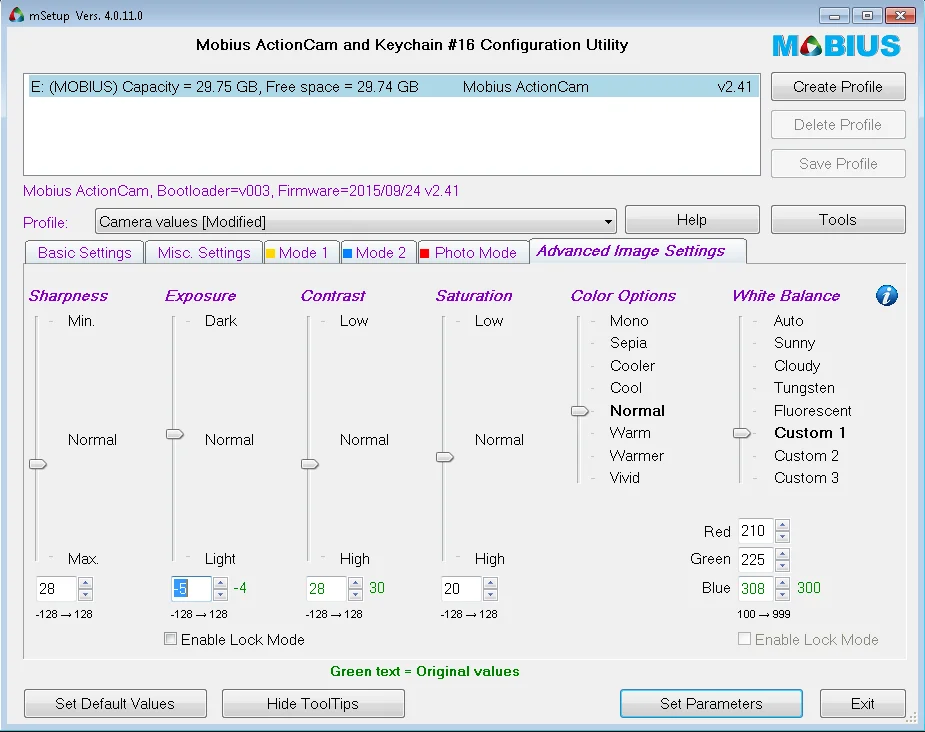Click the Hide ToolTips button
The image size is (925, 732).
313,704
